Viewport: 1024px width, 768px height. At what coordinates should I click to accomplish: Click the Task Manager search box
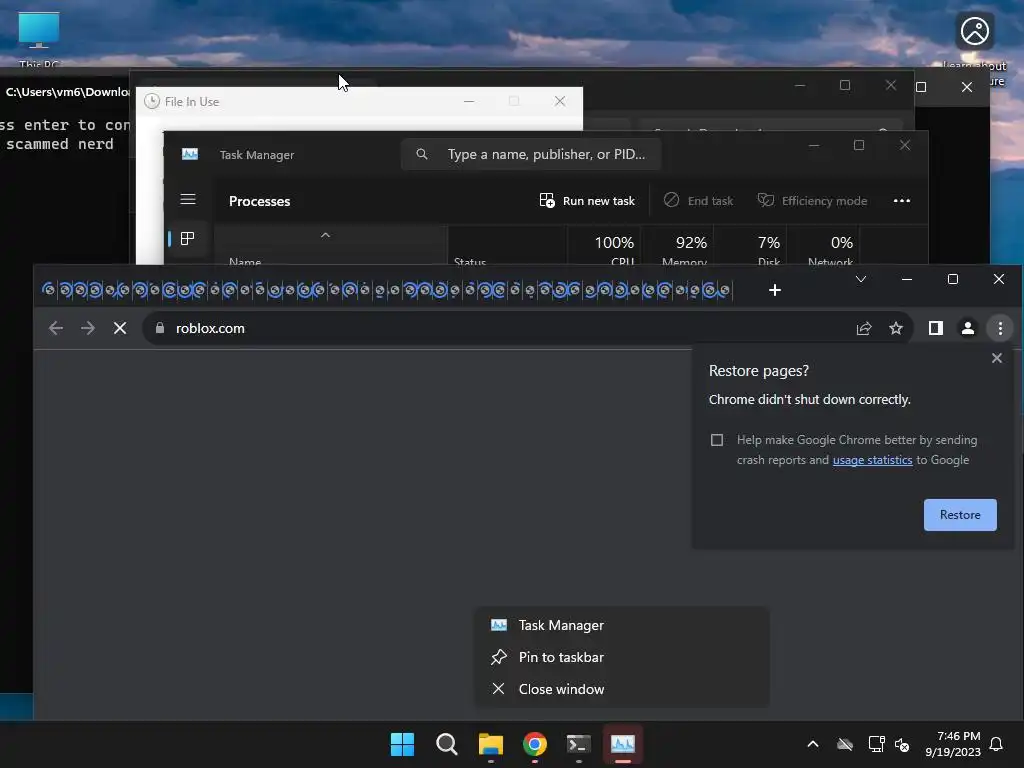click(531, 154)
